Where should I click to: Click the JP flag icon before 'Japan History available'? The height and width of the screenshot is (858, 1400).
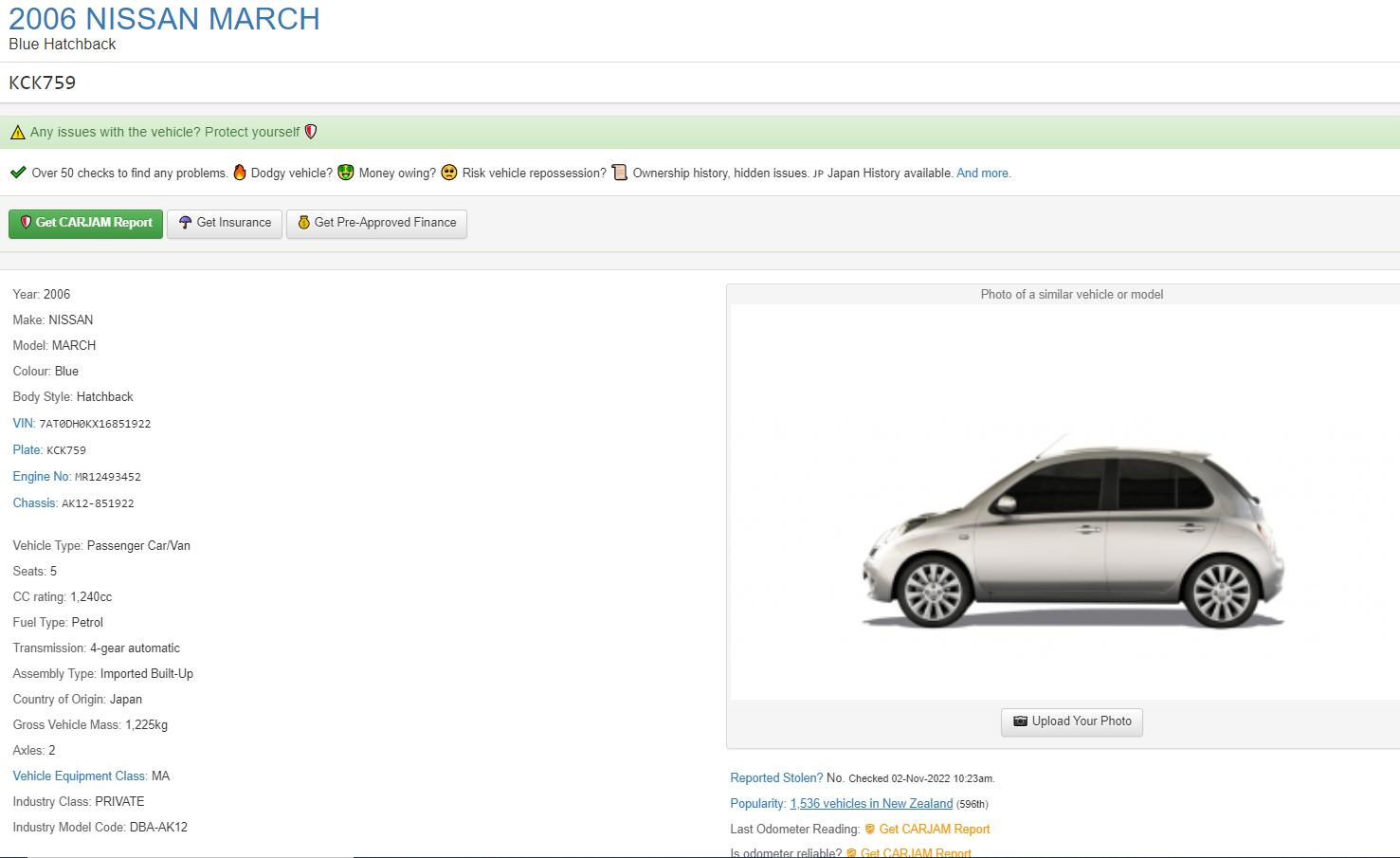[818, 173]
